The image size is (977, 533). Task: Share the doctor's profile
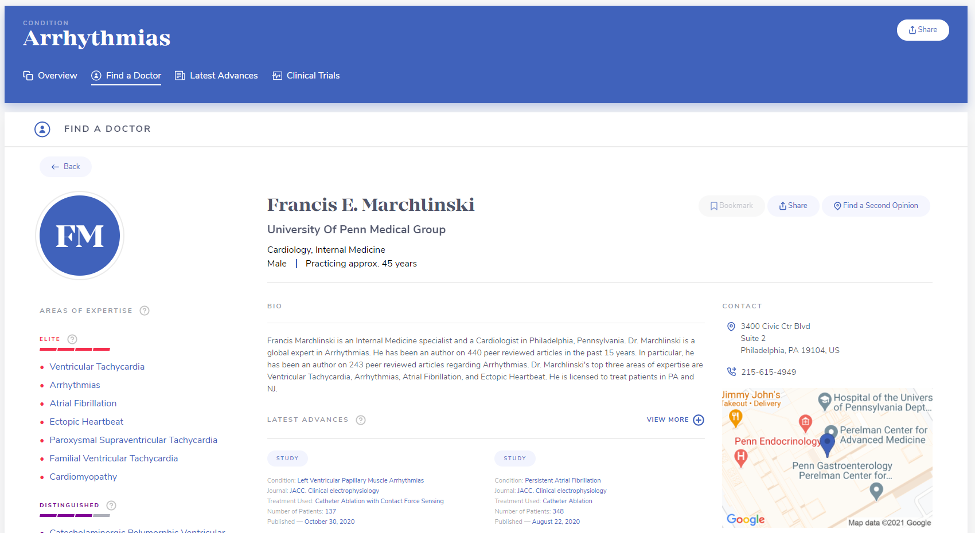[793, 206]
